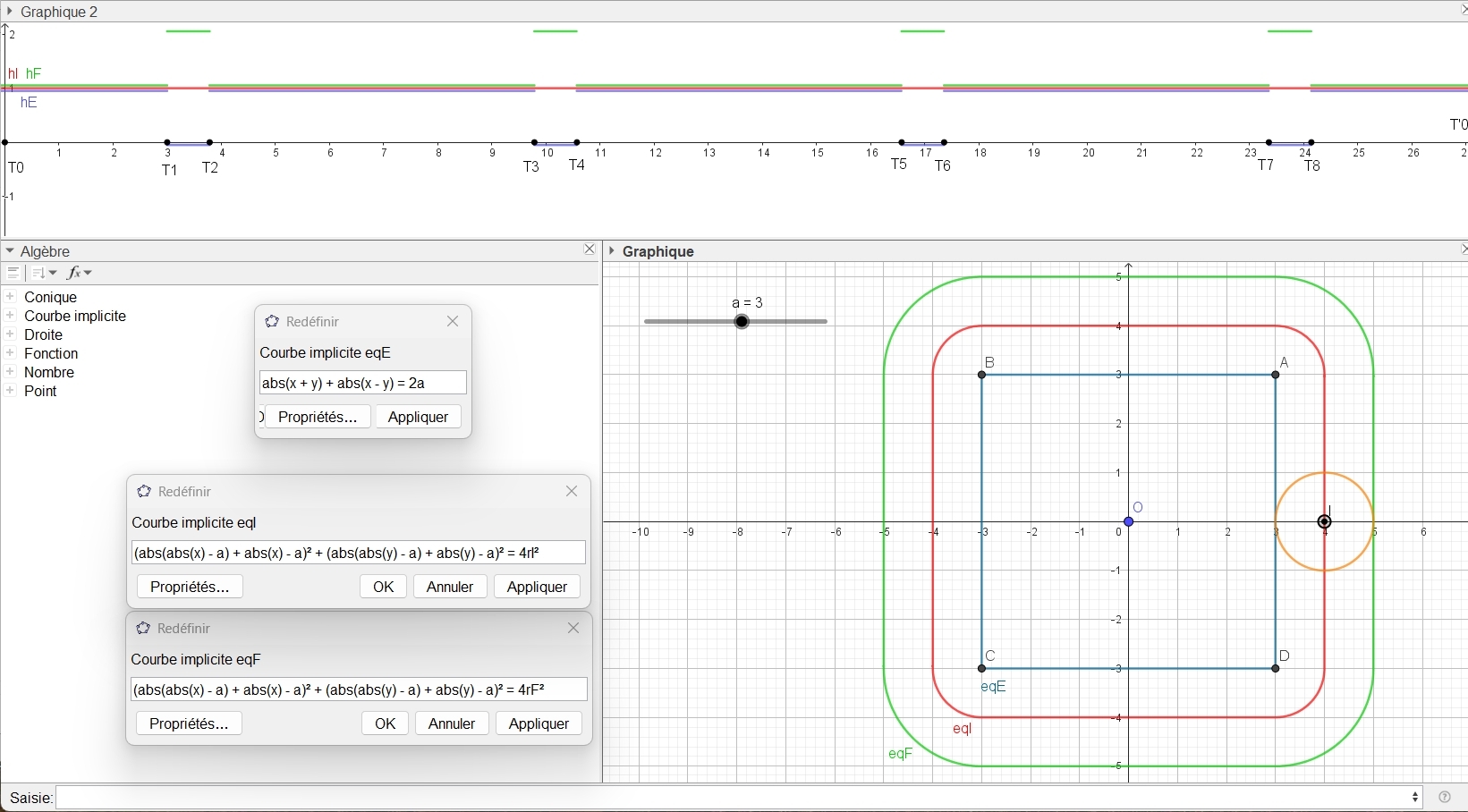Expand the Courbe implicite tree node

(11, 316)
